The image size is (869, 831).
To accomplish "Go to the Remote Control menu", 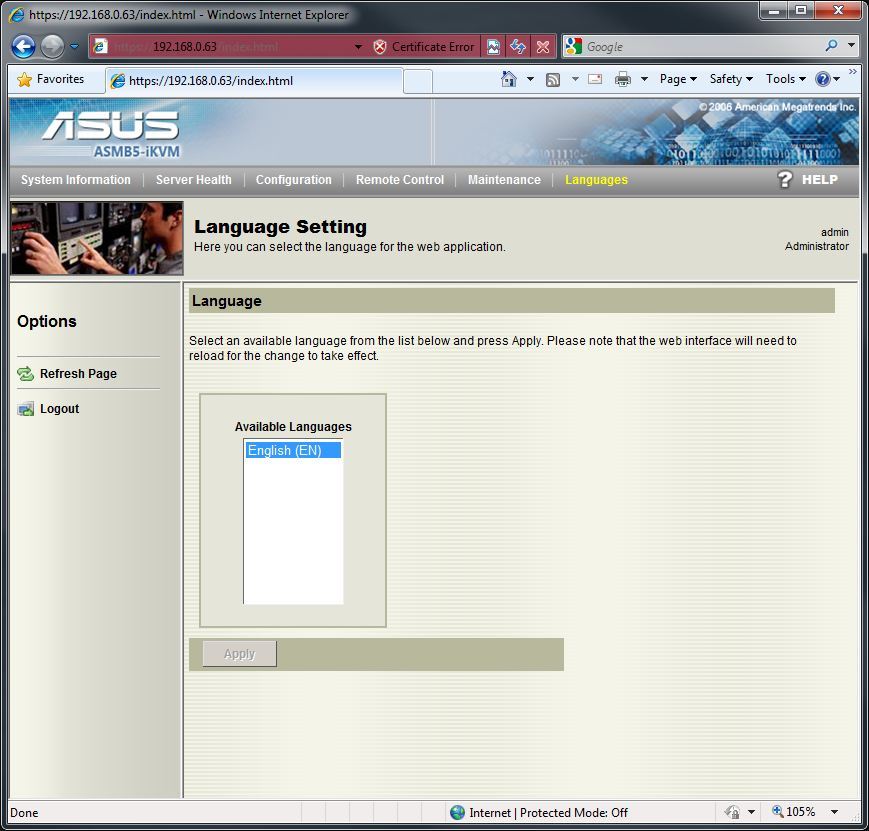I will click(x=399, y=180).
